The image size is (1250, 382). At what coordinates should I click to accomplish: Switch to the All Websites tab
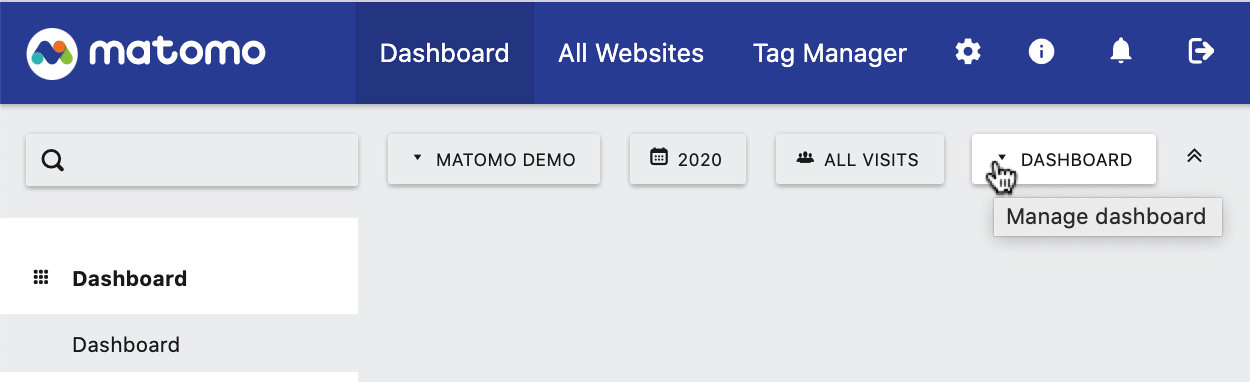point(631,52)
